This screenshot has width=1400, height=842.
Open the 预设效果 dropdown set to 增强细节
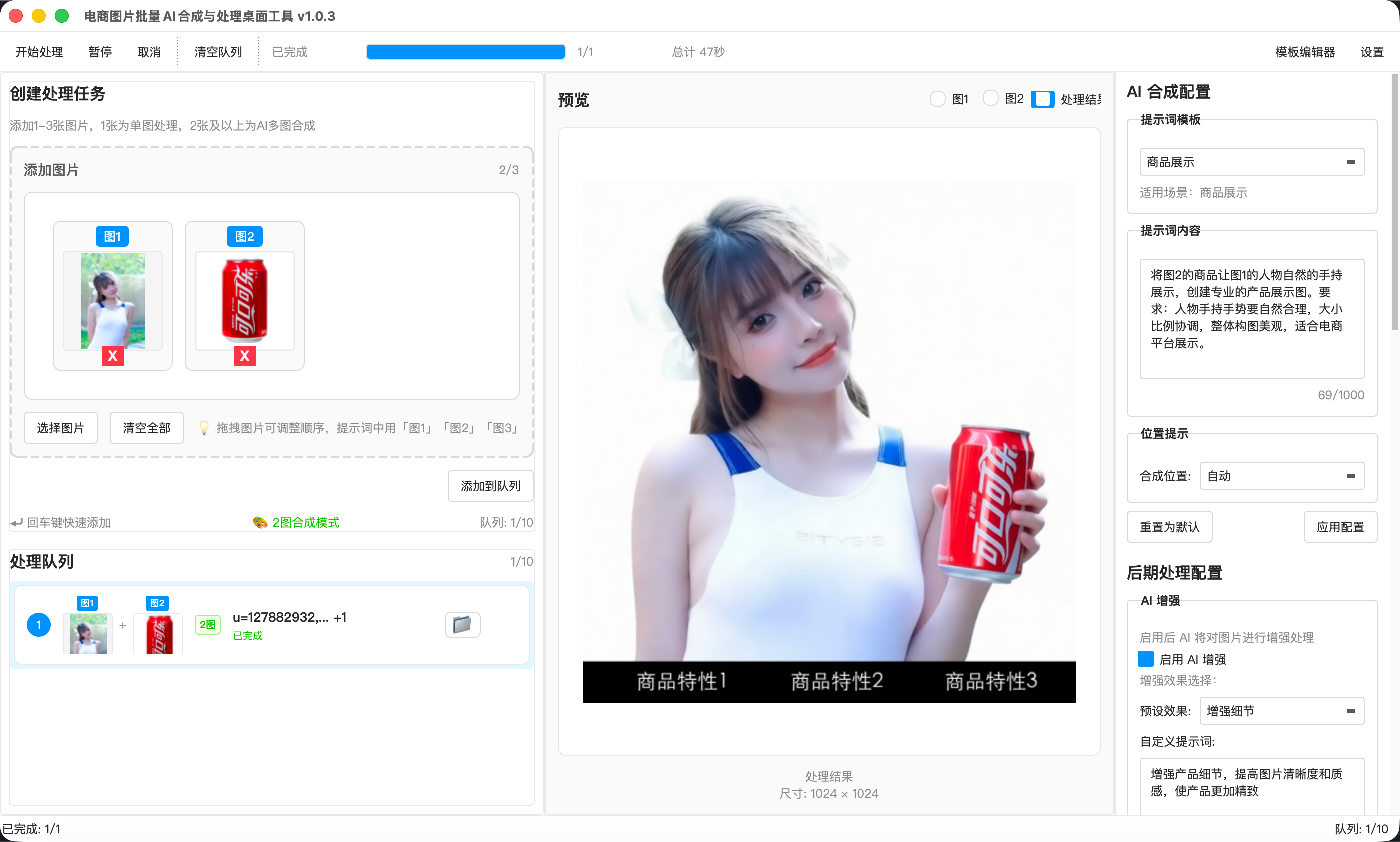click(x=1282, y=711)
